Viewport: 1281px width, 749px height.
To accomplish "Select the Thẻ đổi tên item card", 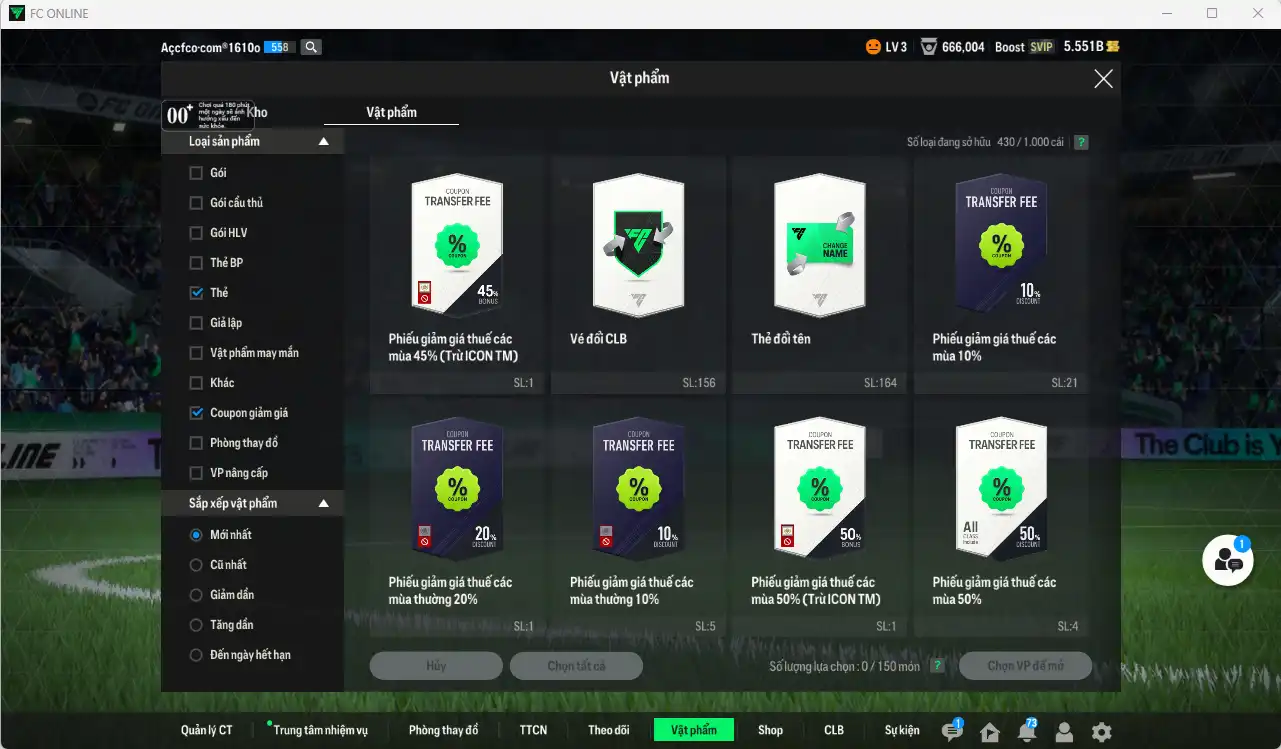I will (820, 275).
